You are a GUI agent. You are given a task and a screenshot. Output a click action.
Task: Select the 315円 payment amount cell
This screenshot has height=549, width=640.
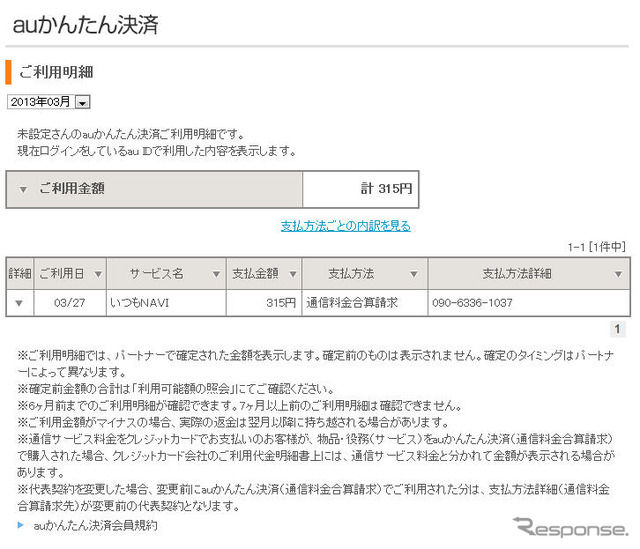[x=264, y=303]
